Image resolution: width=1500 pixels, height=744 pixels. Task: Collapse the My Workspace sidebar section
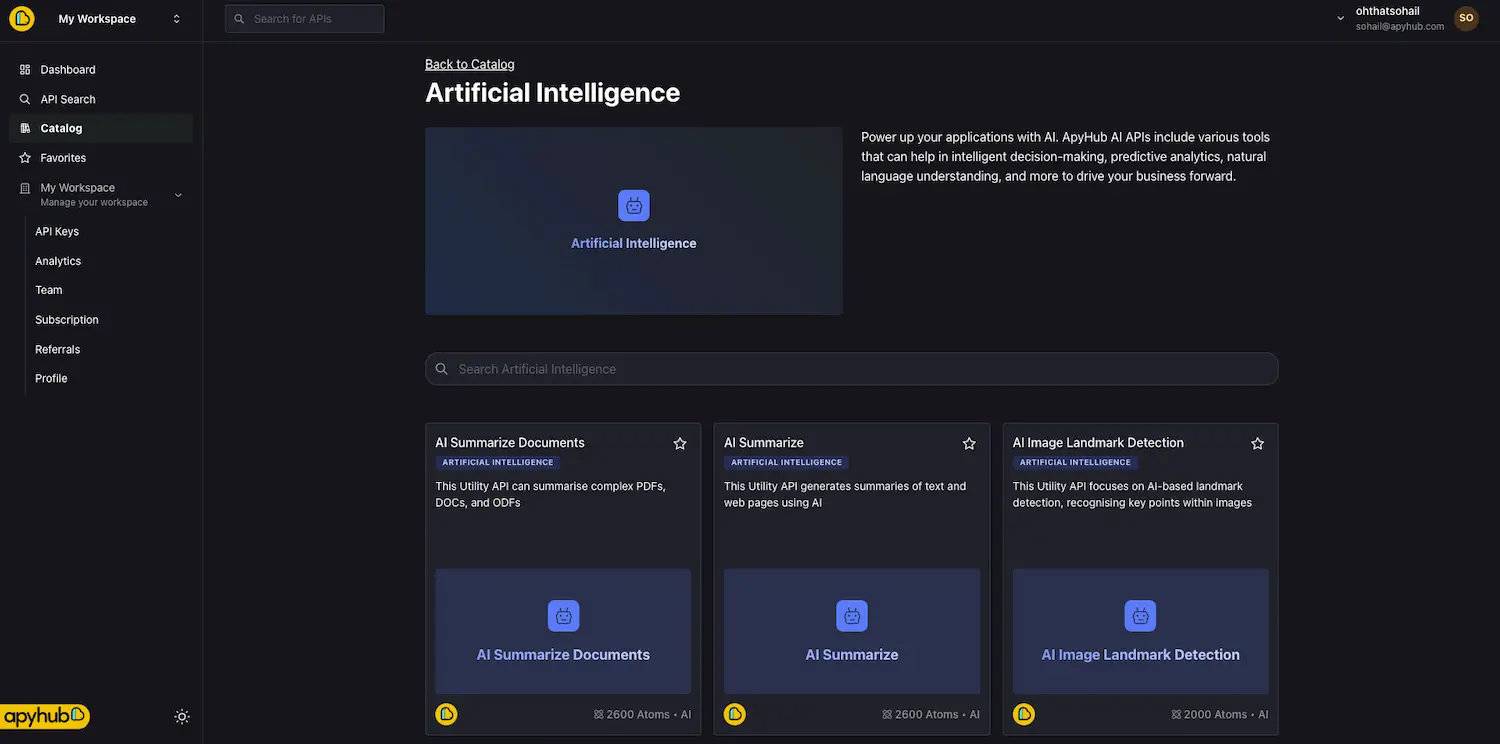coord(178,195)
